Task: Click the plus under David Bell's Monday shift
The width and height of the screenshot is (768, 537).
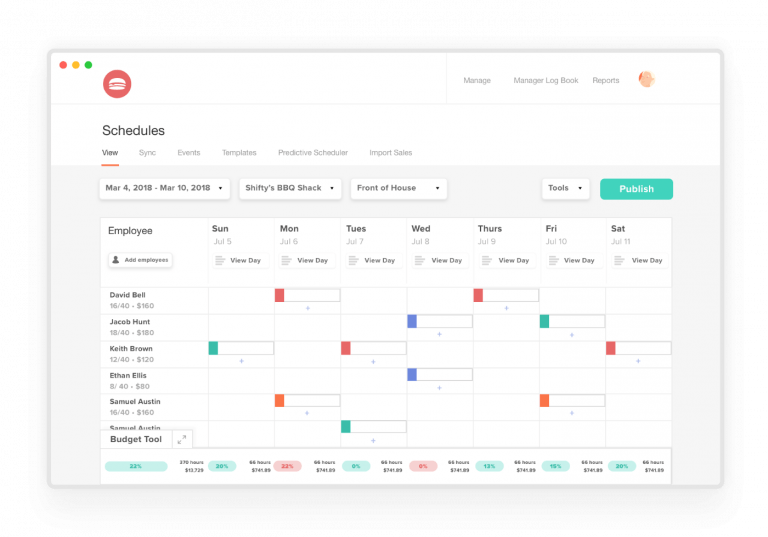Action: point(308,308)
